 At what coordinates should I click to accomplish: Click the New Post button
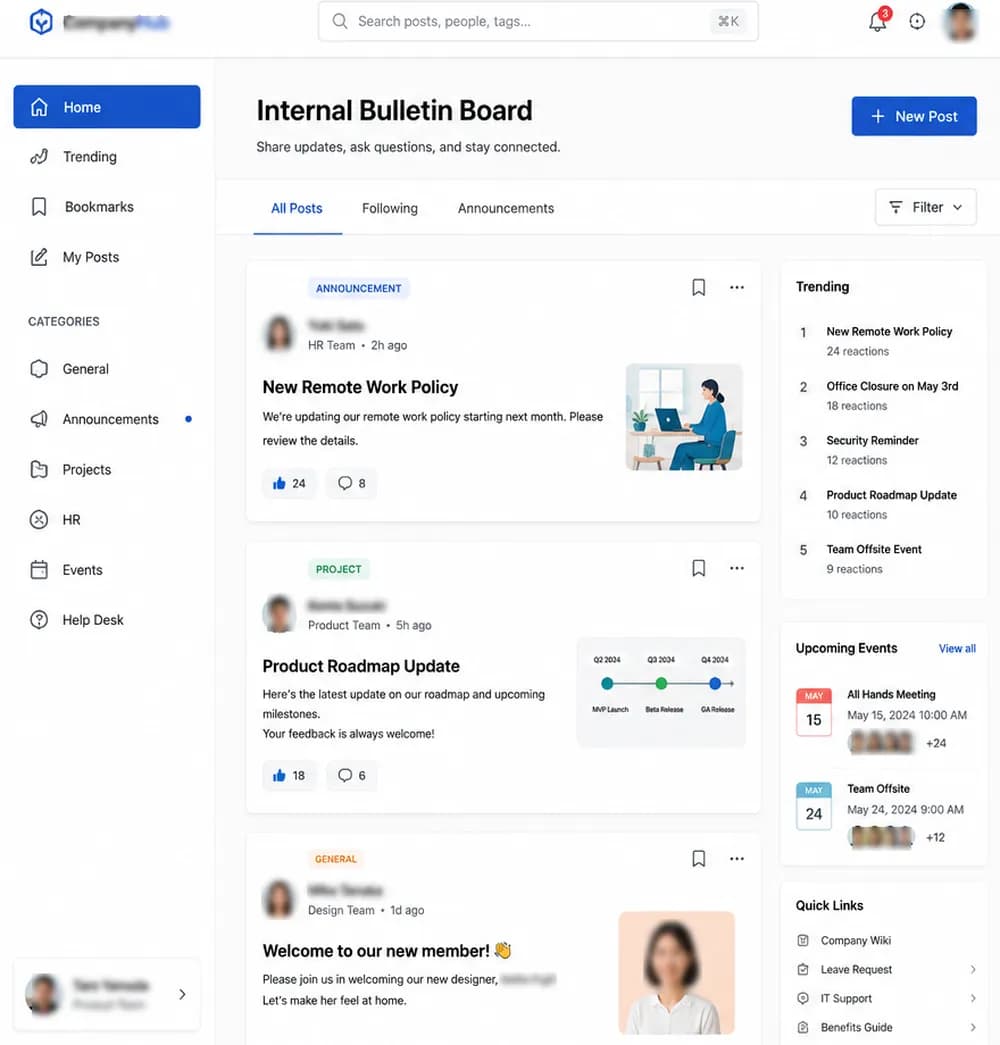(x=914, y=116)
